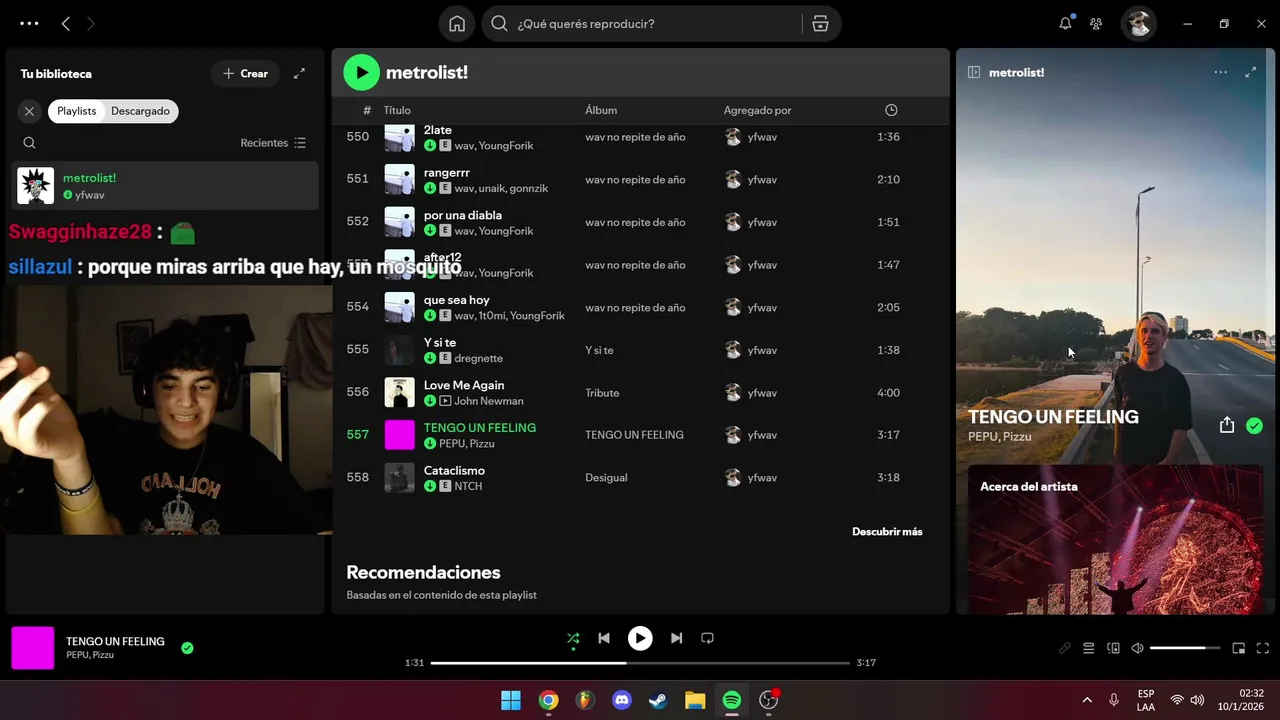Image resolution: width=1280 pixels, height=720 pixels.
Task: Show hidden system tray icons
Action: click(1087, 700)
